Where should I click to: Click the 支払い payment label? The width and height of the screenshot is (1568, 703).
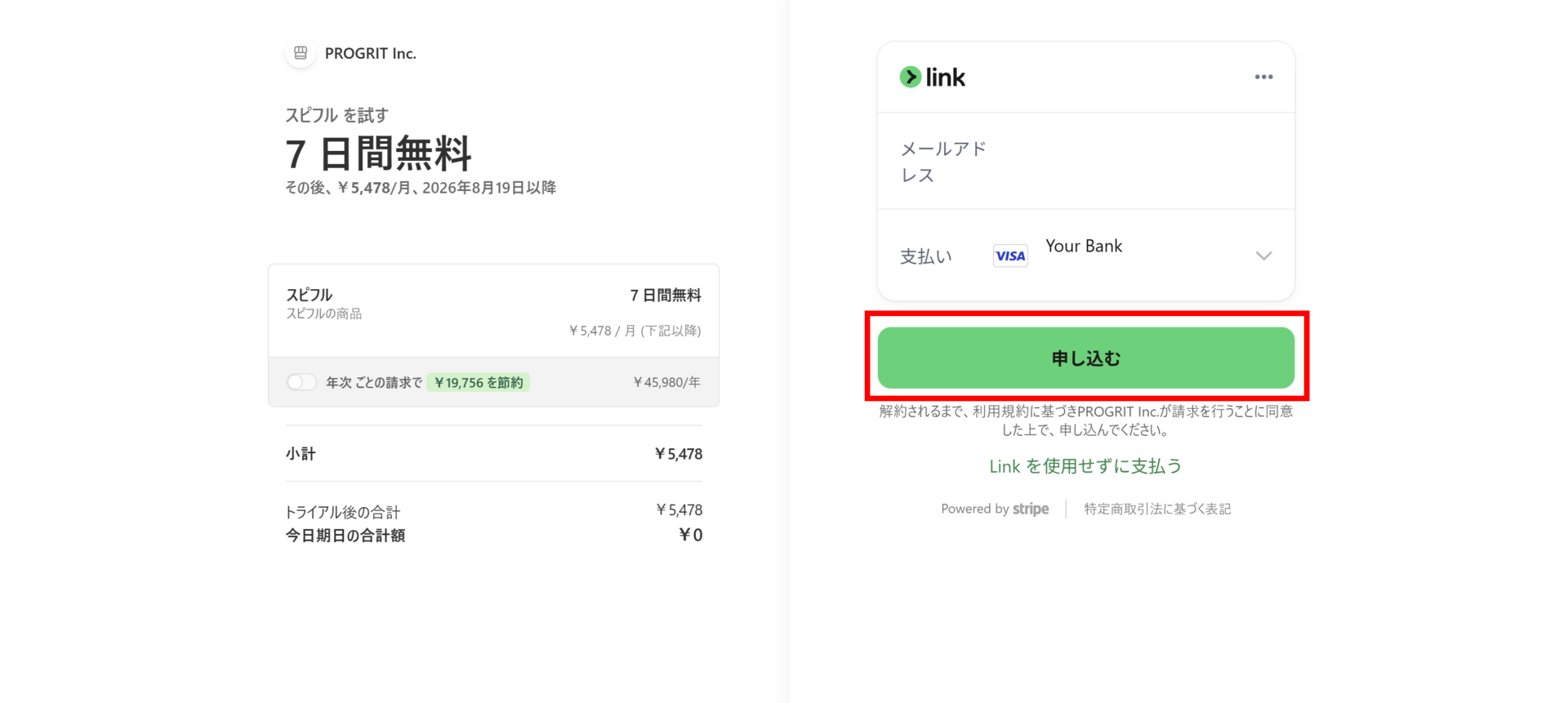(x=926, y=256)
